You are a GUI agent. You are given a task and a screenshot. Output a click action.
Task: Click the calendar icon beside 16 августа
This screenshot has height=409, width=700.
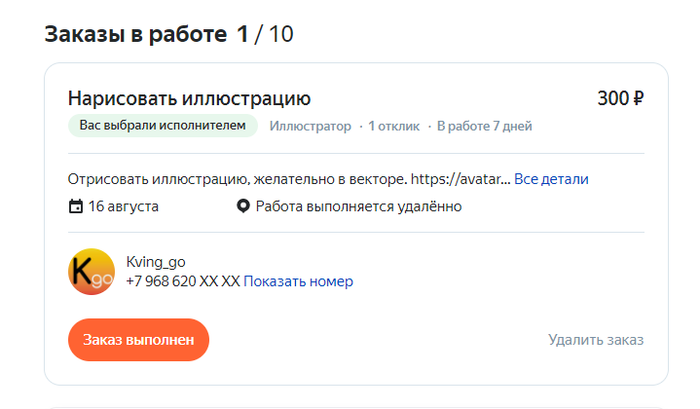tap(75, 207)
